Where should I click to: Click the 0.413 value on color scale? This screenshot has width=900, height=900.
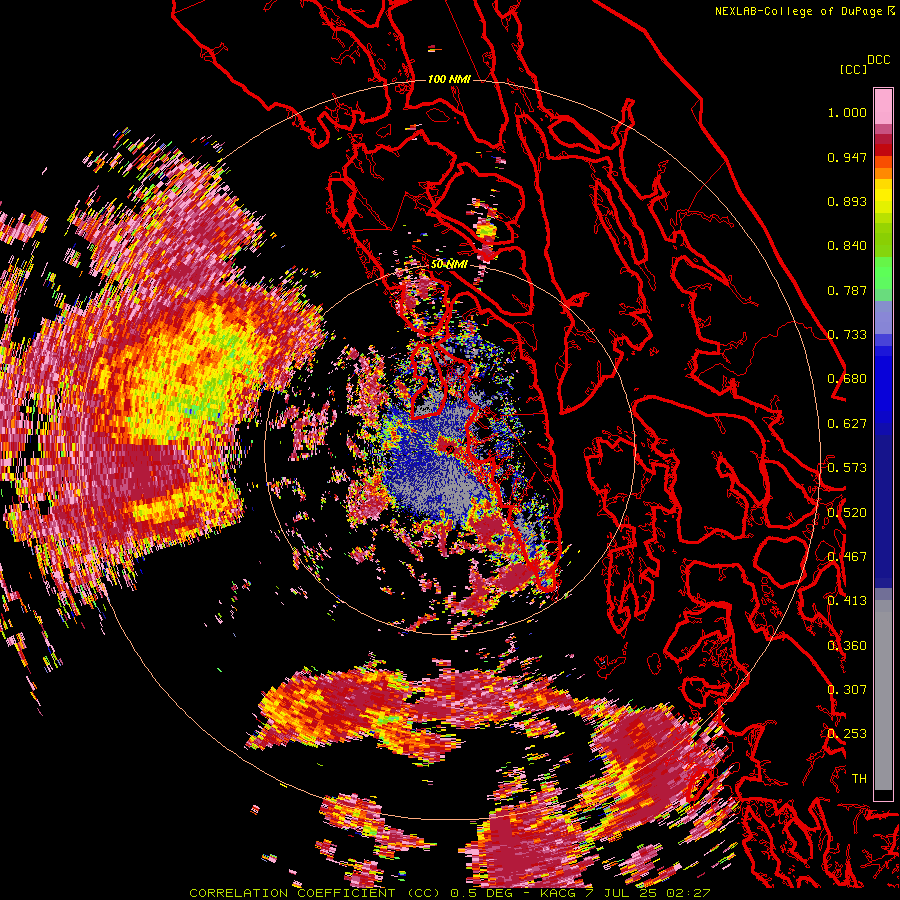click(847, 601)
